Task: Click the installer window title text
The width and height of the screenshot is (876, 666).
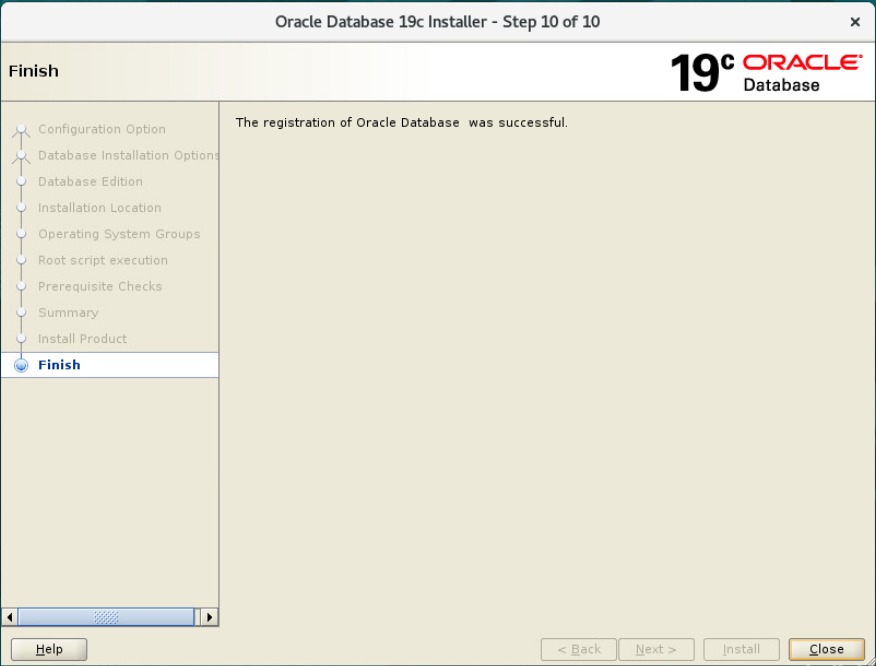Action: pos(437,22)
